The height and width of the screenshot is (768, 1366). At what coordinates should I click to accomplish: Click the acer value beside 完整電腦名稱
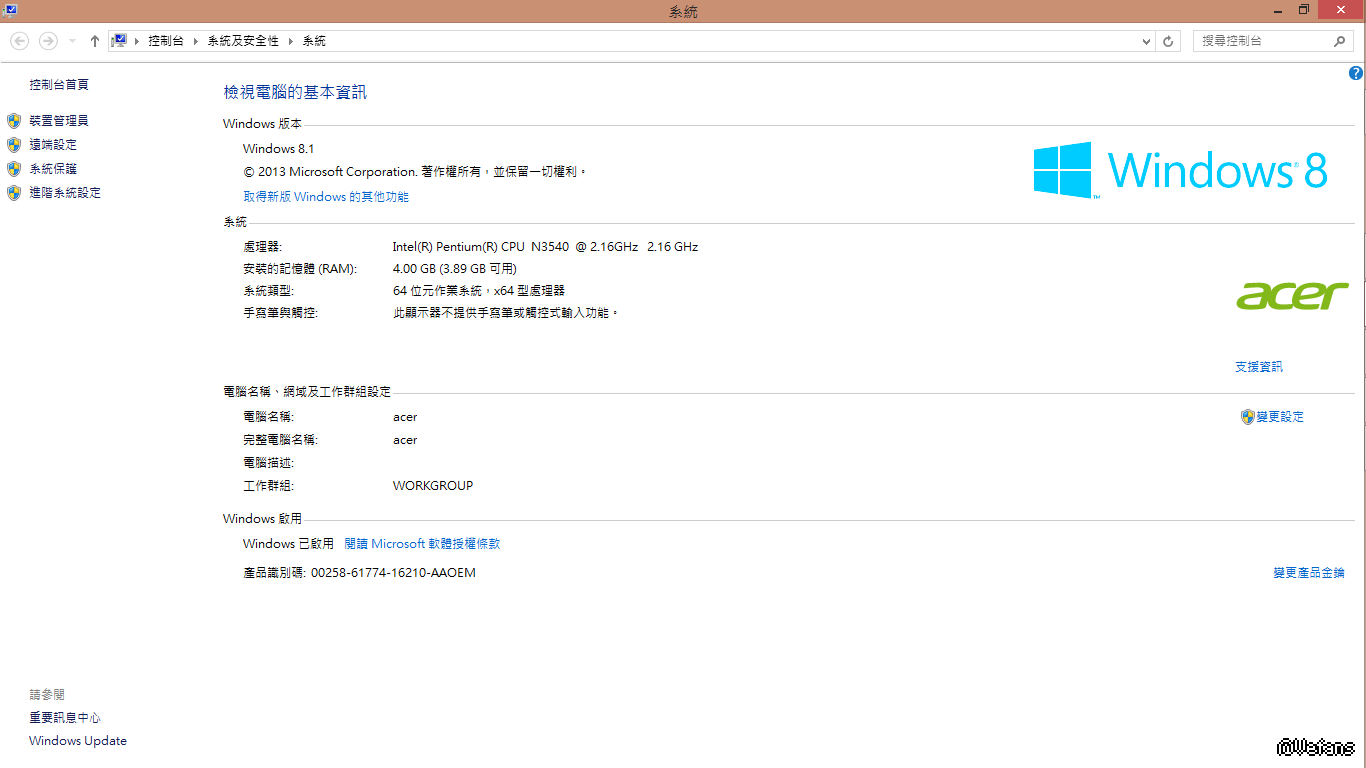(405, 440)
